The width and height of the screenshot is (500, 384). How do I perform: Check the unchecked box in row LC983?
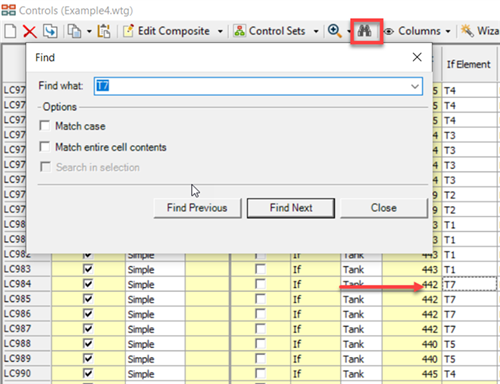click(x=260, y=269)
